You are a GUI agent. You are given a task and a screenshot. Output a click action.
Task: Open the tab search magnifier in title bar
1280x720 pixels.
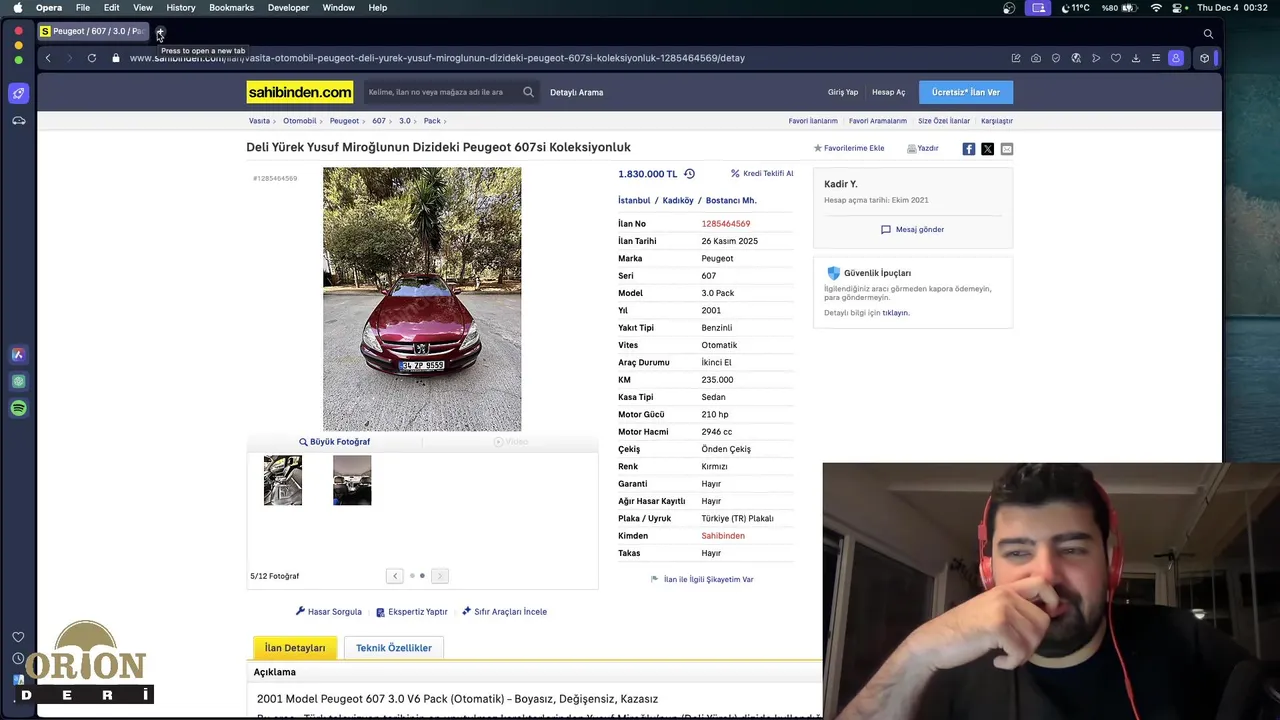click(1208, 33)
